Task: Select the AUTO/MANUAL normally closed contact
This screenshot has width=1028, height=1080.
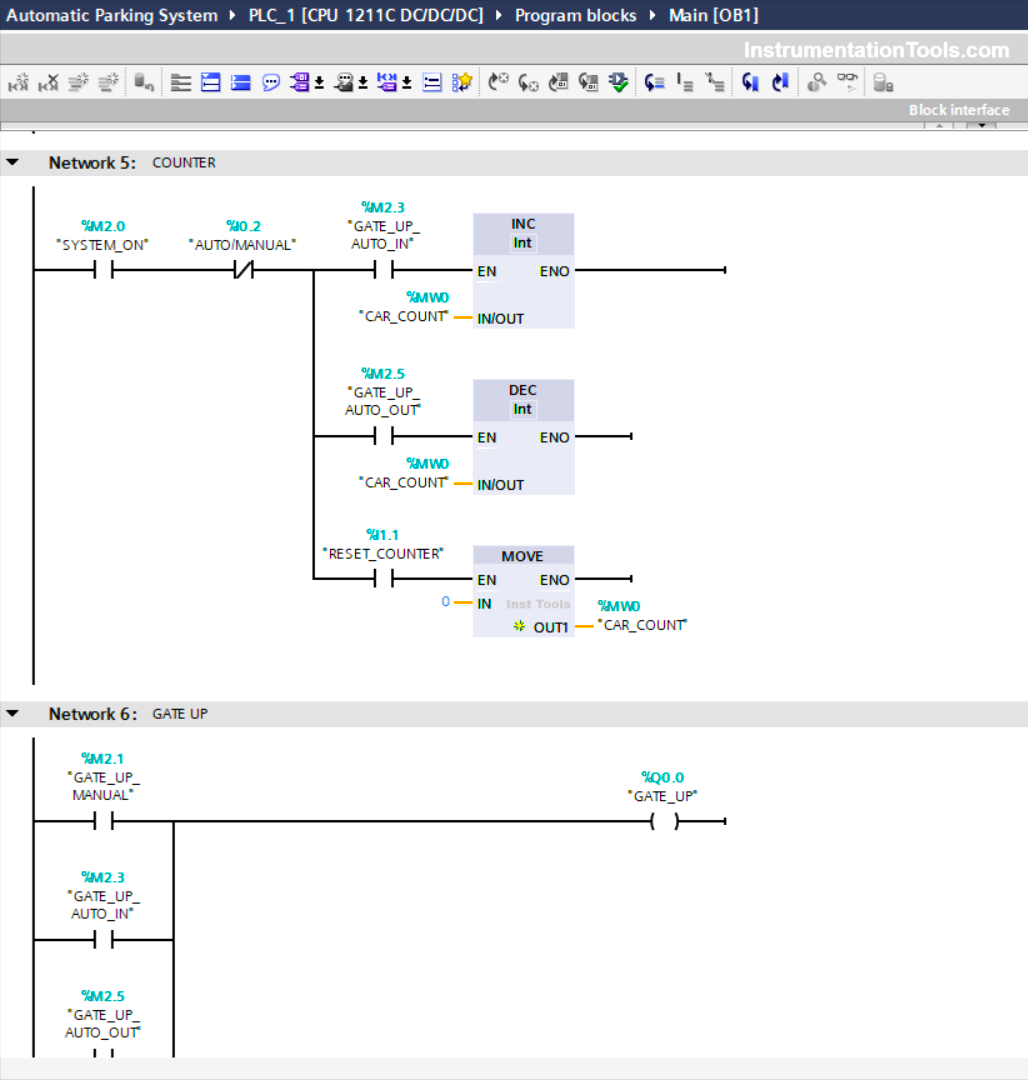Action: [x=243, y=270]
